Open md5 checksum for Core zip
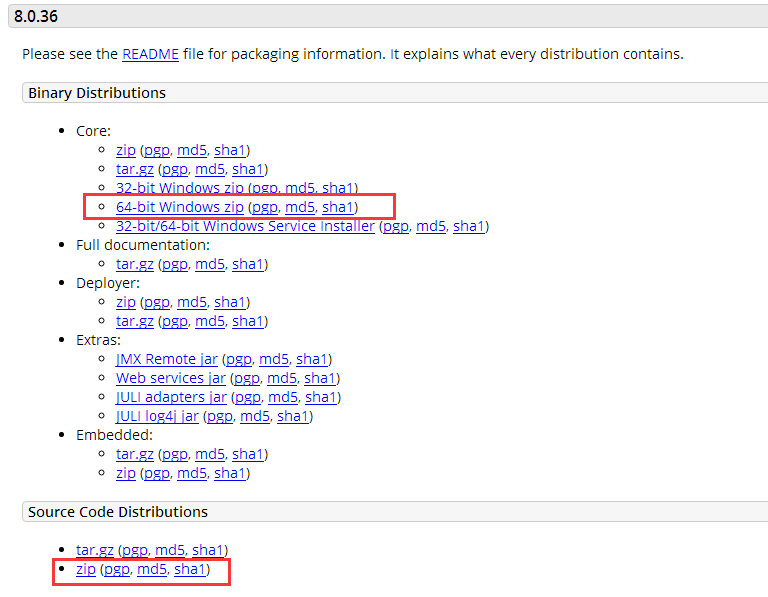The height and width of the screenshot is (597, 768). click(x=192, y=150)
